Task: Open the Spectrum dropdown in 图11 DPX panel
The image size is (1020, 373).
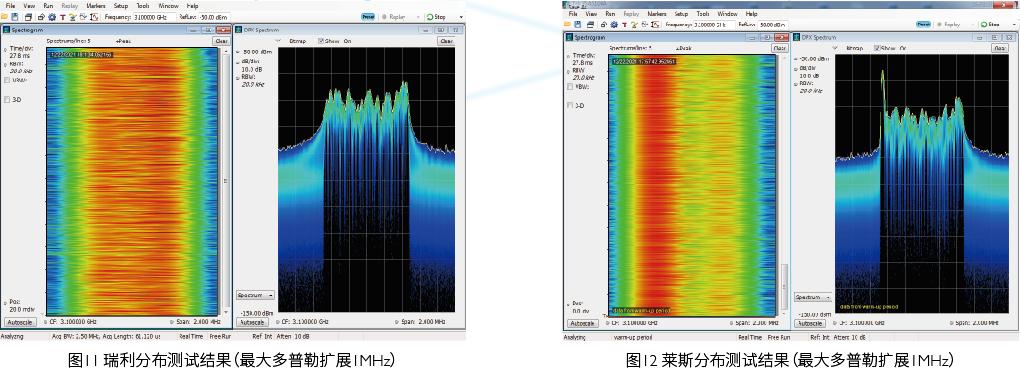Action: (x=255, y=295)
